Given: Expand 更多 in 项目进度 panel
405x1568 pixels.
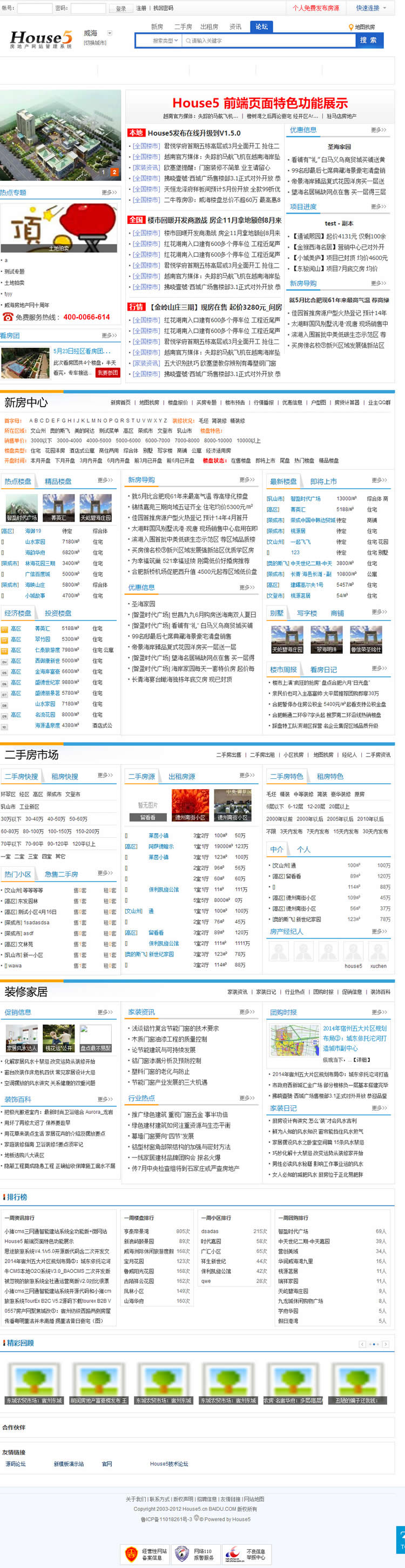Looking at the screenshot, I should [378, 207].
